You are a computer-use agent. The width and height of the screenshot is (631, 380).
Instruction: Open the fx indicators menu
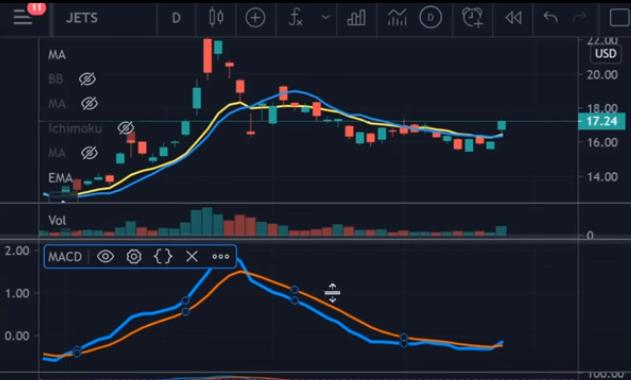pyautogui.click(x=296, y=18)
